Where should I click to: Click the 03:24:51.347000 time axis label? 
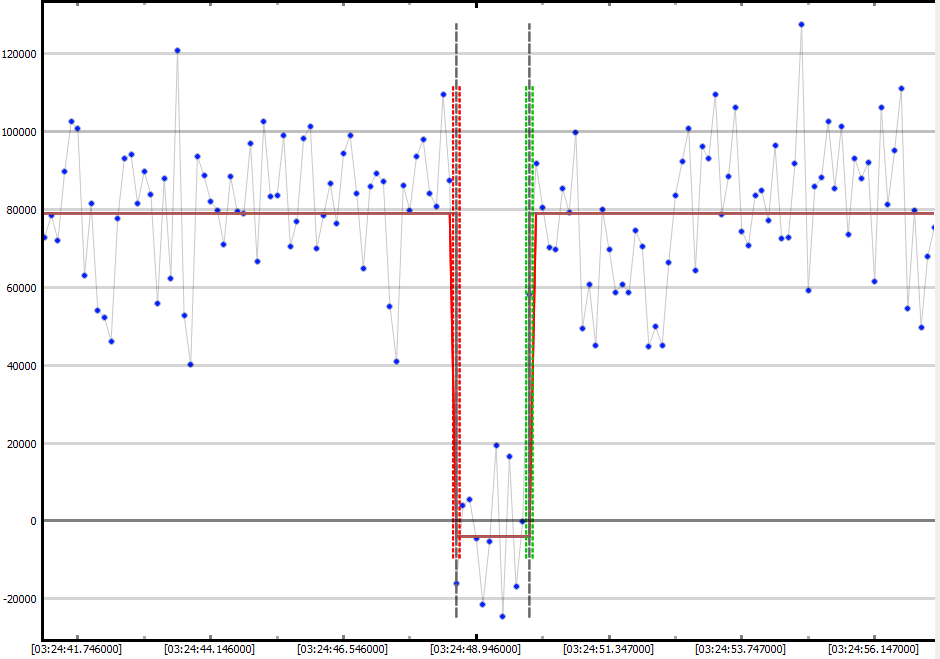point(608,649)
